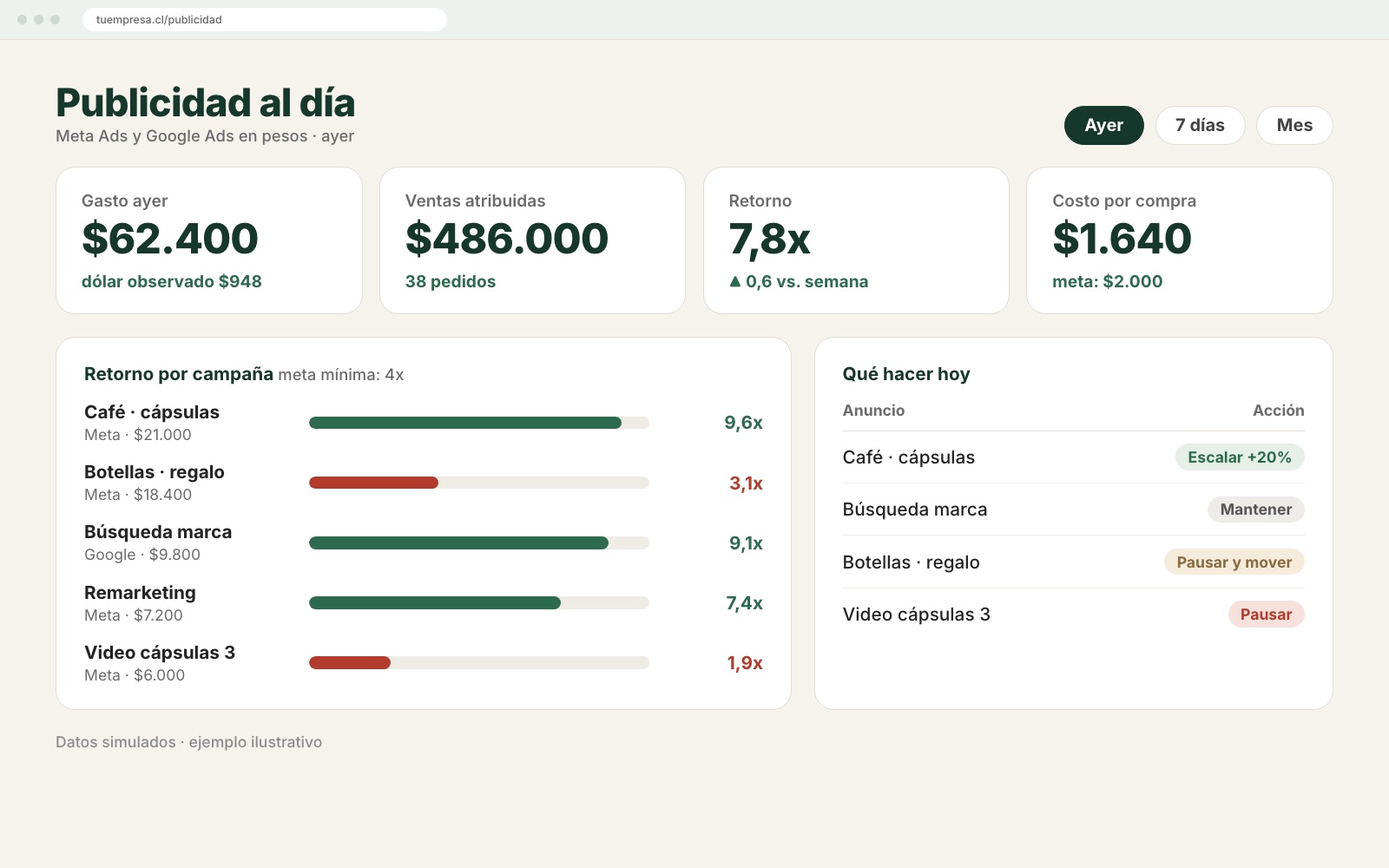Click the Búsqueda marca return bar
The height and width of the screenshot is (868, 1389).
pos(479,542)
